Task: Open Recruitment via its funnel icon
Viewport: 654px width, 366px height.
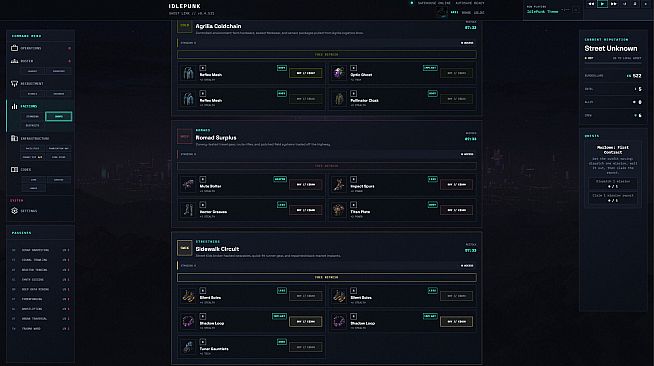Action: 14,83
